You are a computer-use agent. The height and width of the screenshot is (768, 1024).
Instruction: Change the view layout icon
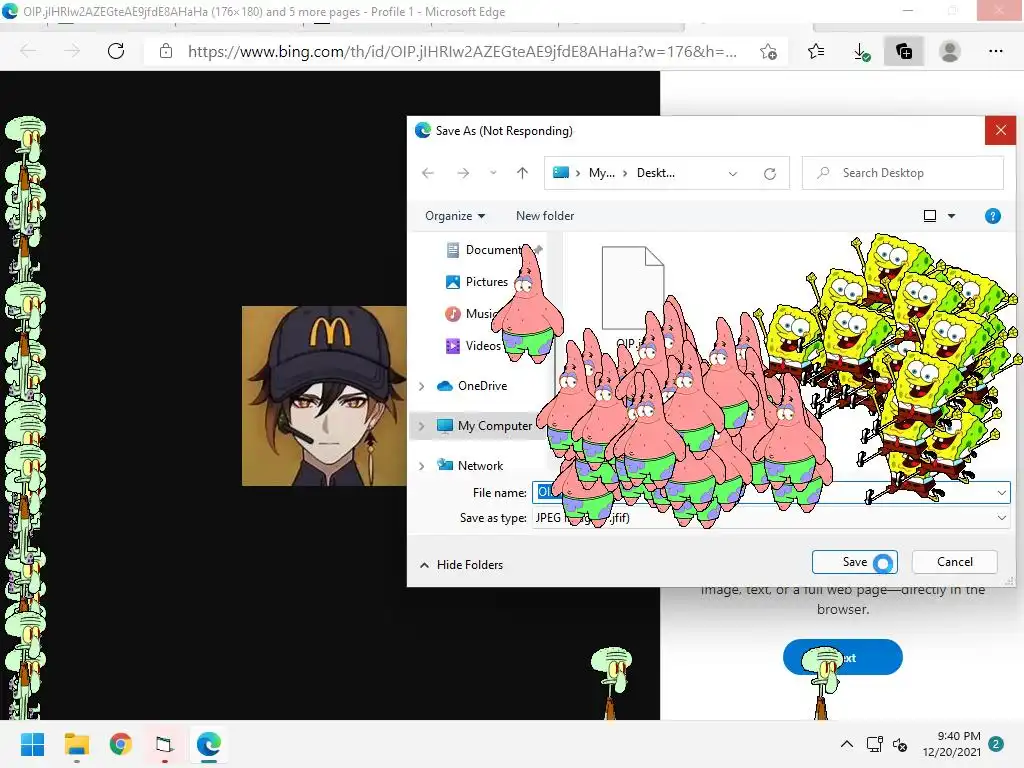pos(930,216)
